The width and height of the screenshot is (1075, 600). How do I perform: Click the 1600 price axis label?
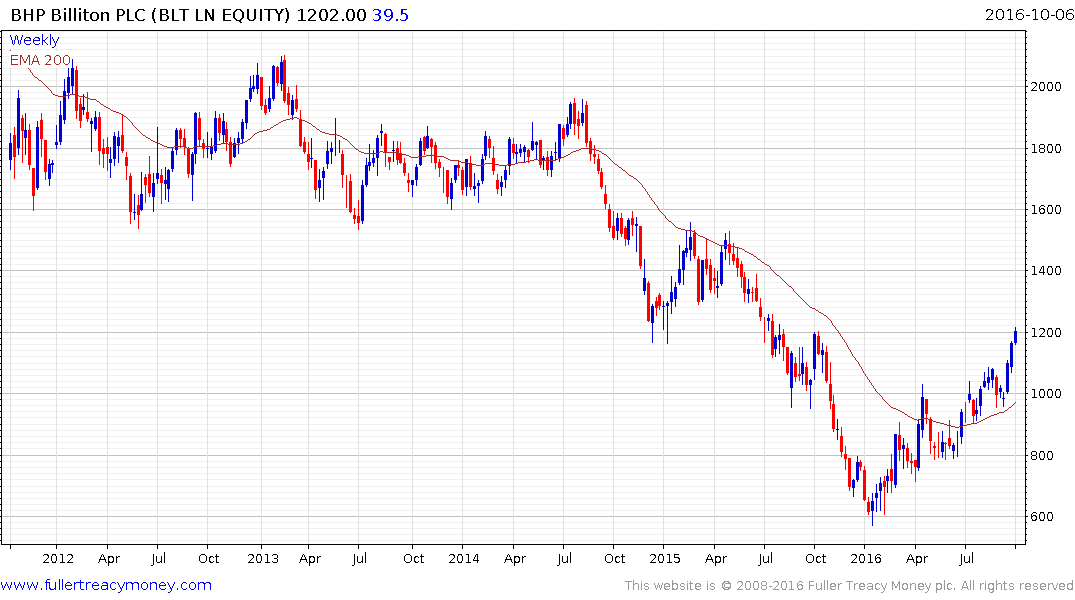tap(1046, 210)
